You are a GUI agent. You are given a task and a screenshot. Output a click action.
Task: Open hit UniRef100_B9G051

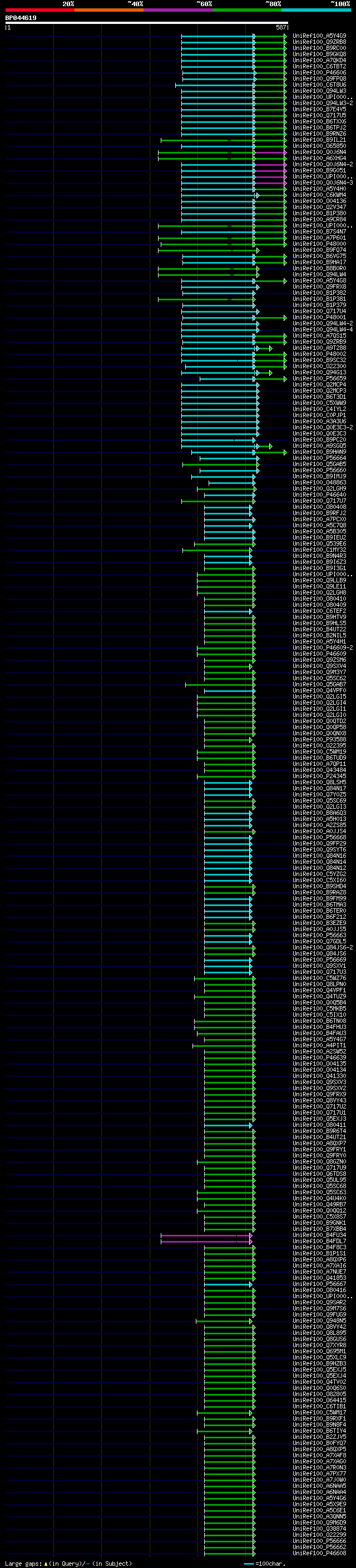pos(319,170)
